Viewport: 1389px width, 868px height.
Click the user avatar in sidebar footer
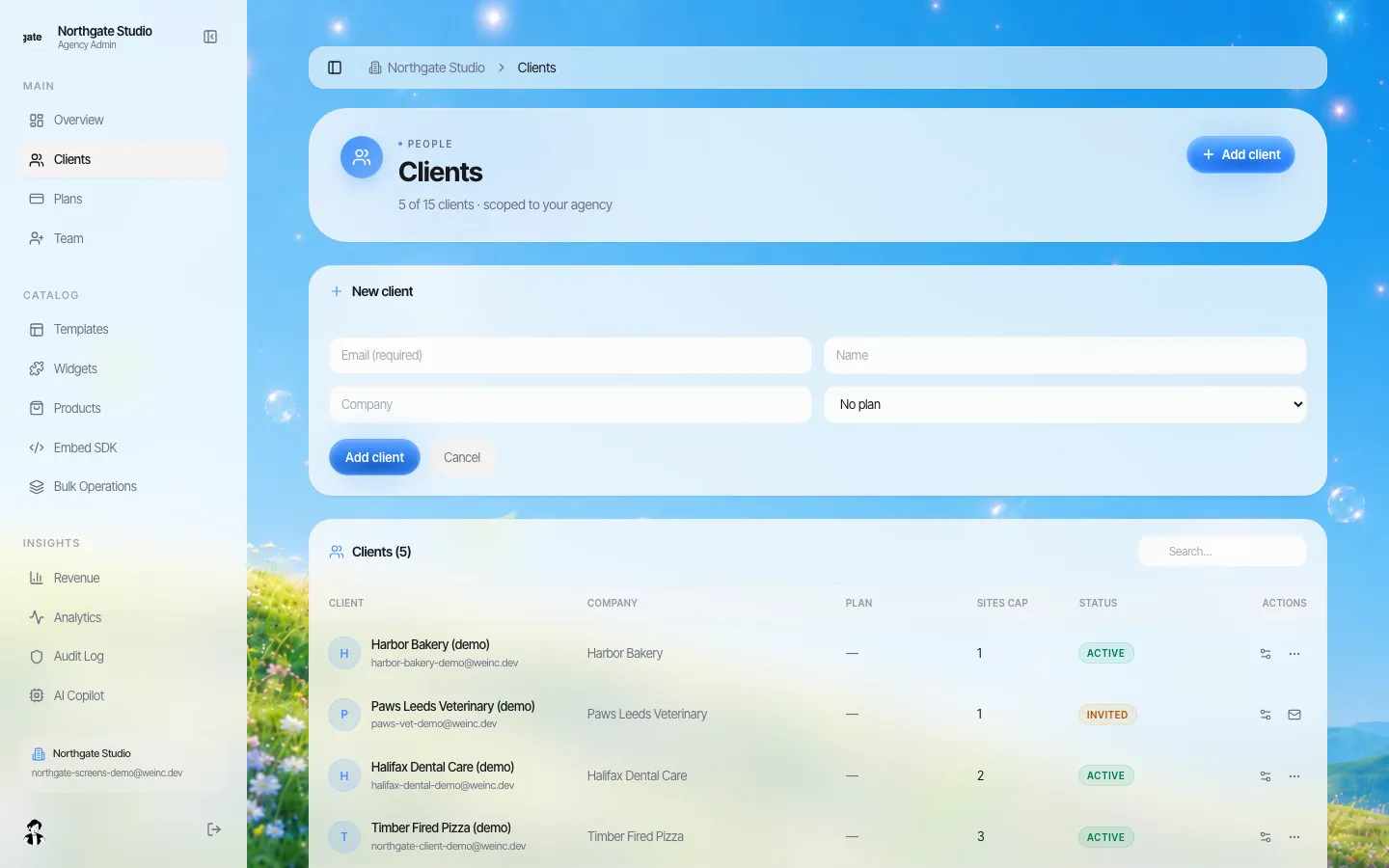pyautogui.click(x=35, y=831)
